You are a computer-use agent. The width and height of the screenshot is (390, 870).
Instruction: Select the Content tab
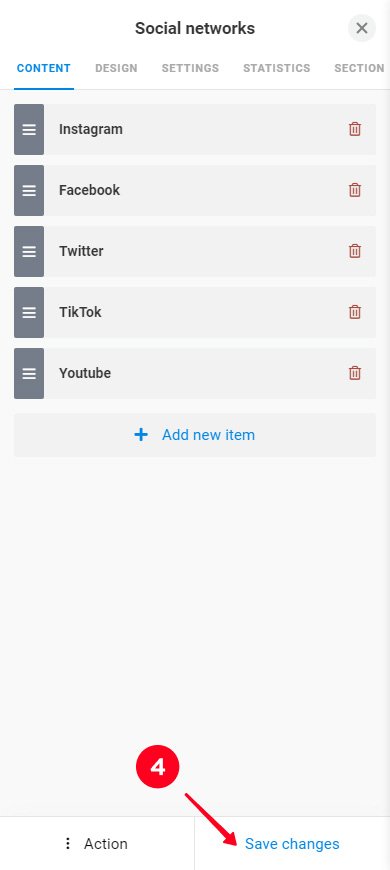click(44, 68)
